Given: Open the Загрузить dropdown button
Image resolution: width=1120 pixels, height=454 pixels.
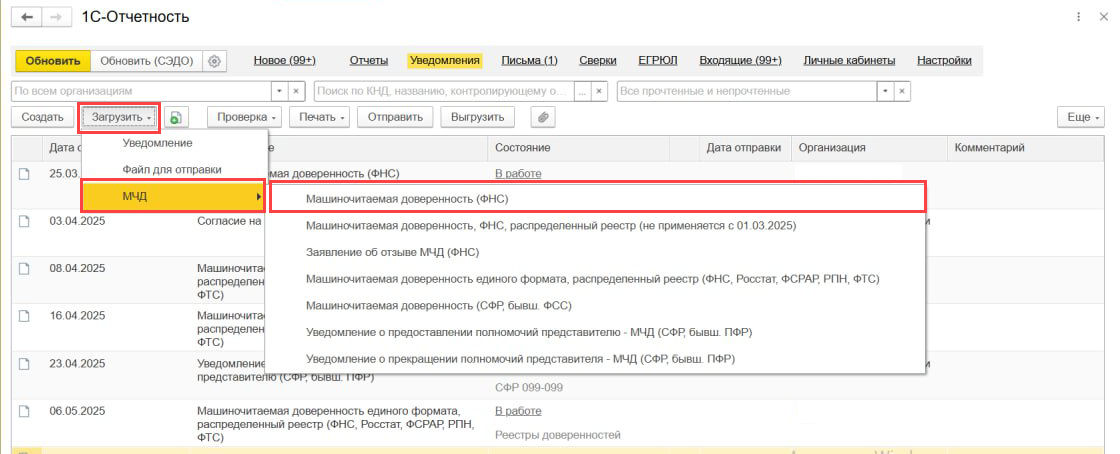Looking at the screenshot, I should [119, 117].
